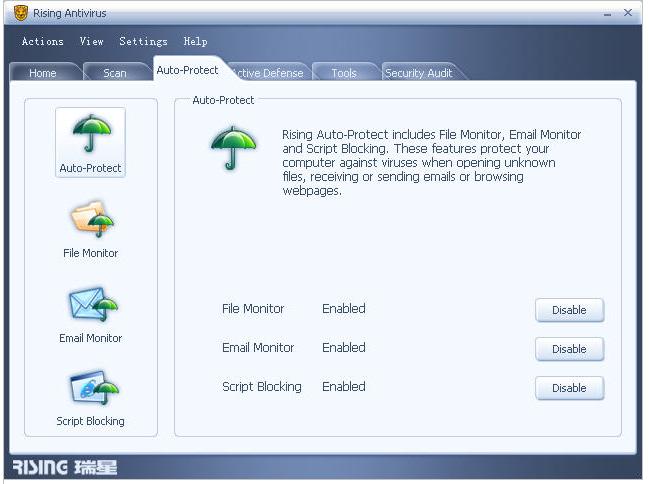
Task: Switch to the Home tab
Action: [43, 73]
